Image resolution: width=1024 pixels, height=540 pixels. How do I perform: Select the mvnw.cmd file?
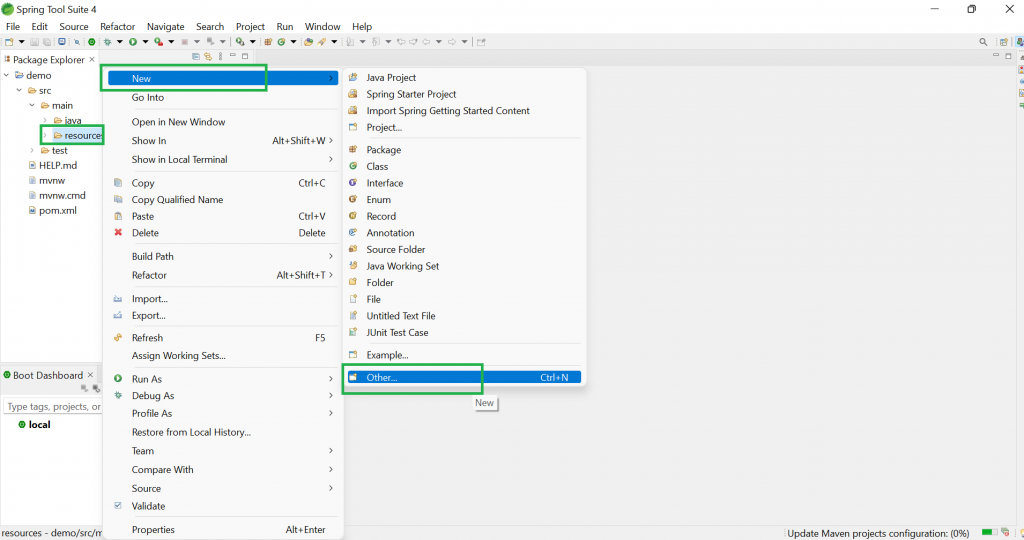tap(57, 195)
